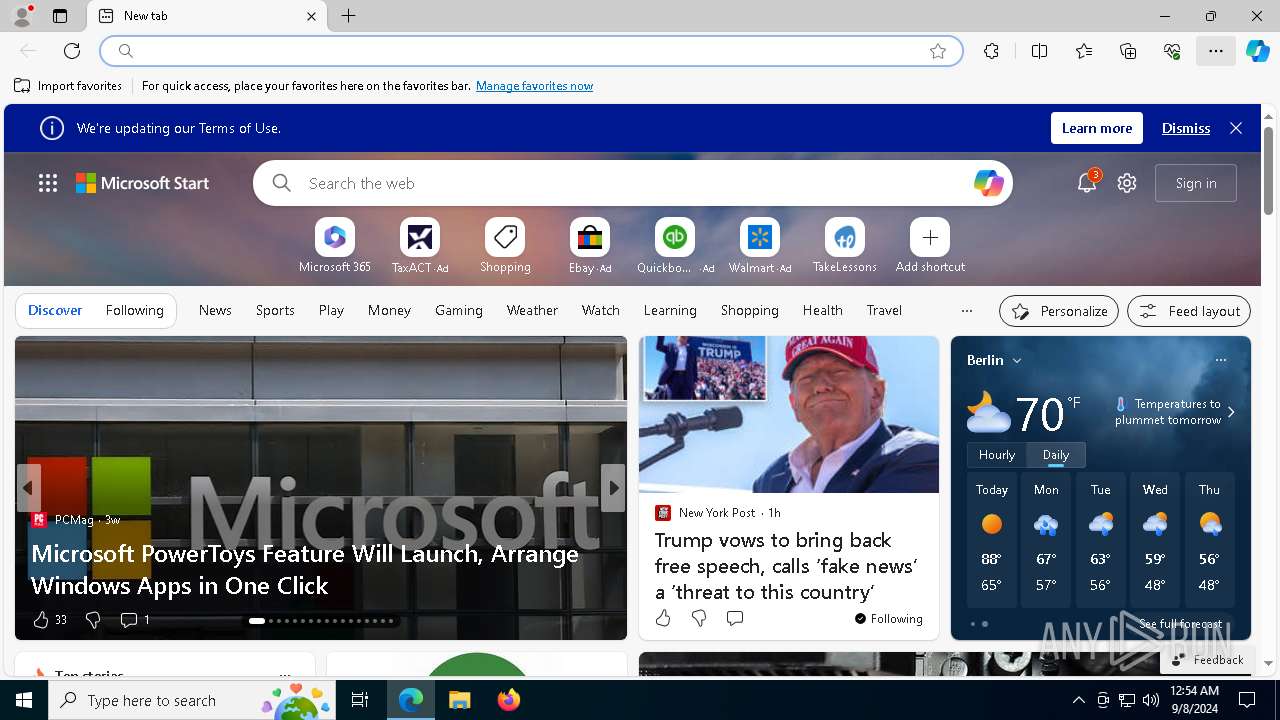Add this page to favorites star
This screenshot has width=1280, height=720.
click(x=938, y=51)
